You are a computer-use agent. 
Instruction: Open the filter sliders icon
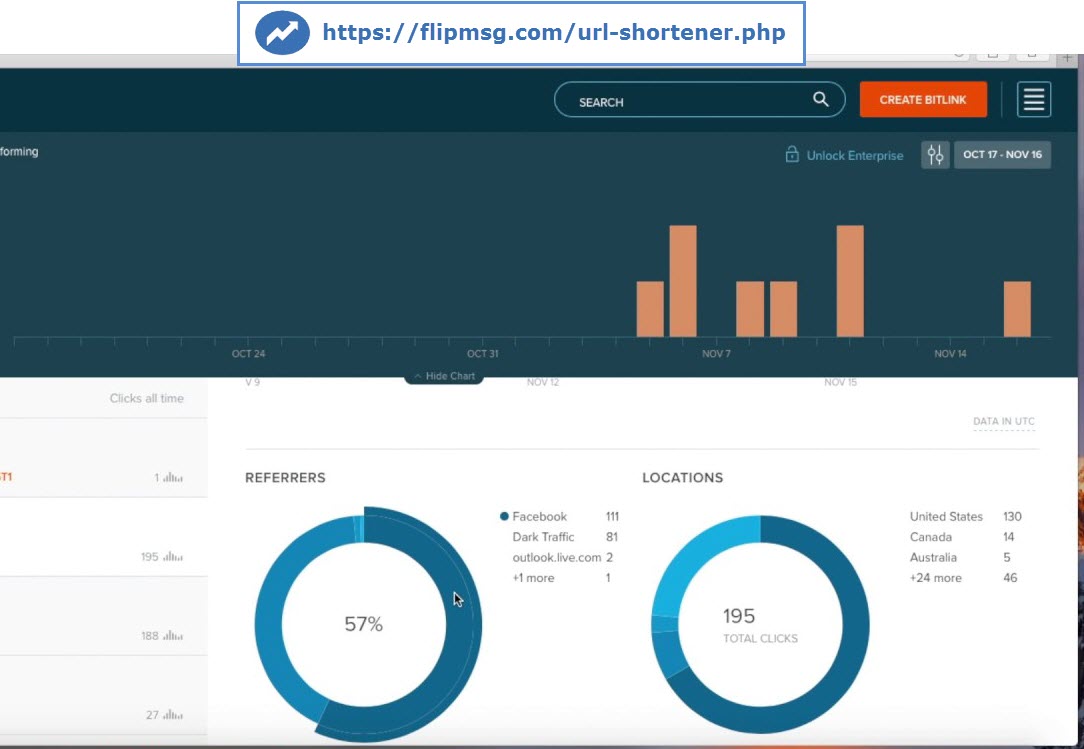point(935,155)
